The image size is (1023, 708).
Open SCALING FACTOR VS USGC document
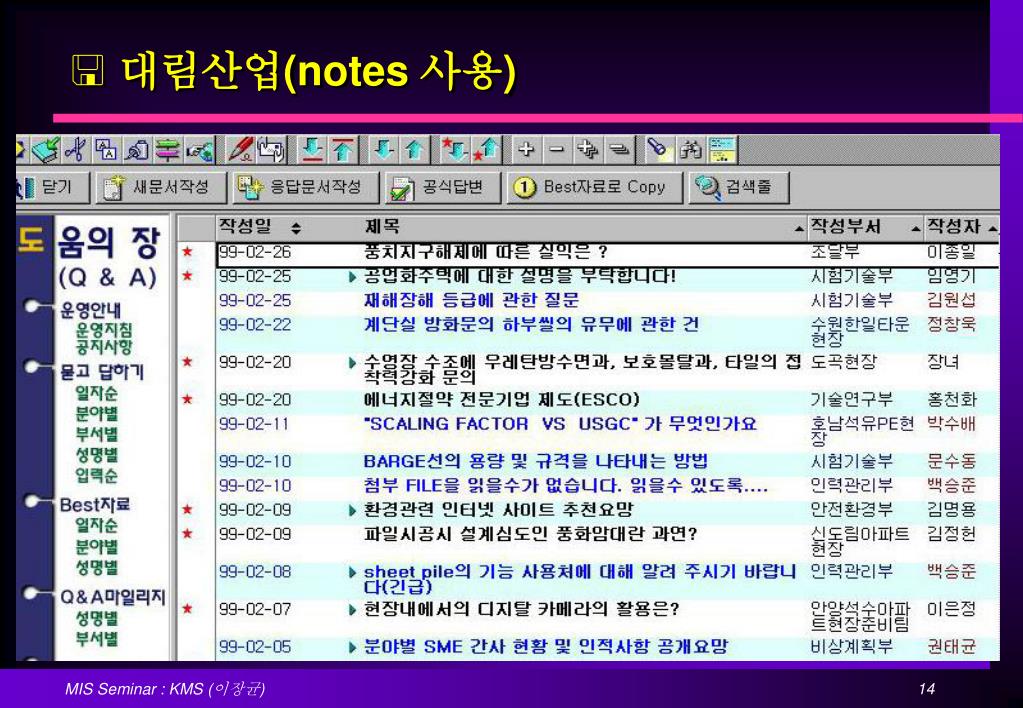click(560, 423)
